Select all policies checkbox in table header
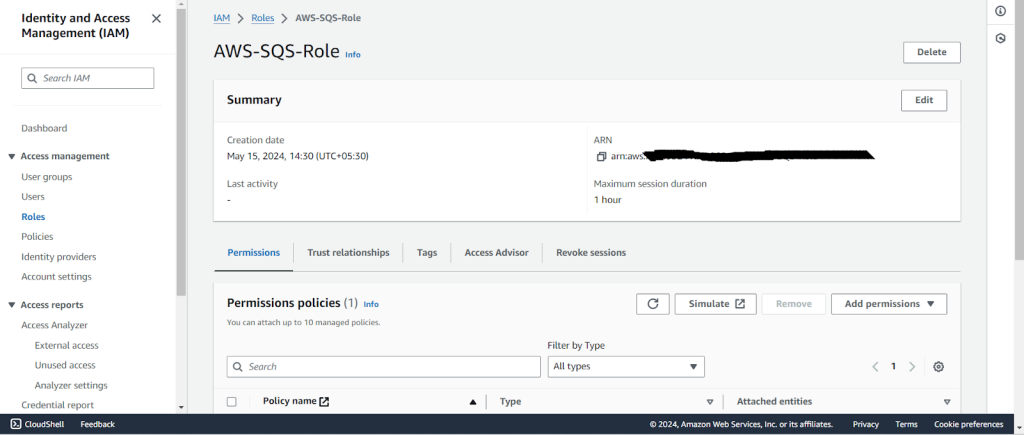Viewport: 1024px width, 435px height. [232, 402]
